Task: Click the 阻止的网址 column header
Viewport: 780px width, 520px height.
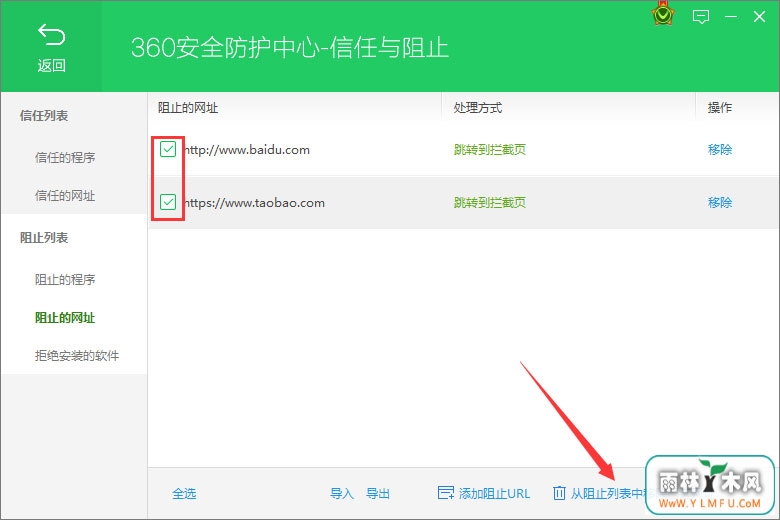Action: (x=188, y=107)
